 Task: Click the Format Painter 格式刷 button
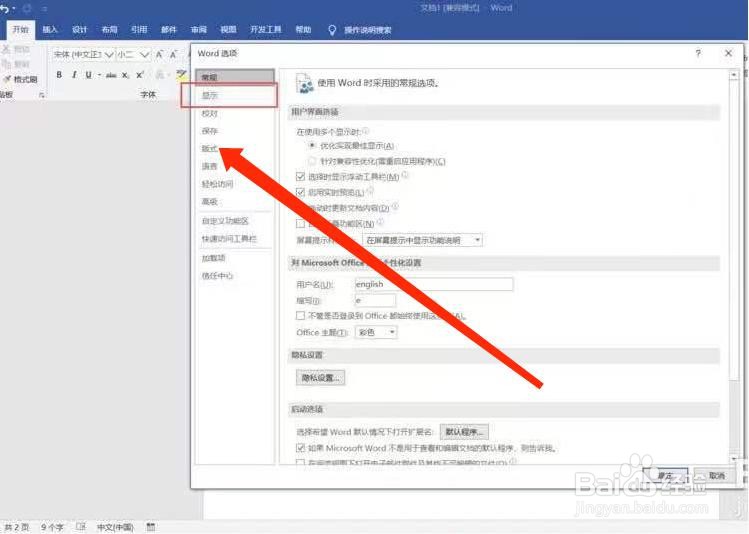point(21,79)
